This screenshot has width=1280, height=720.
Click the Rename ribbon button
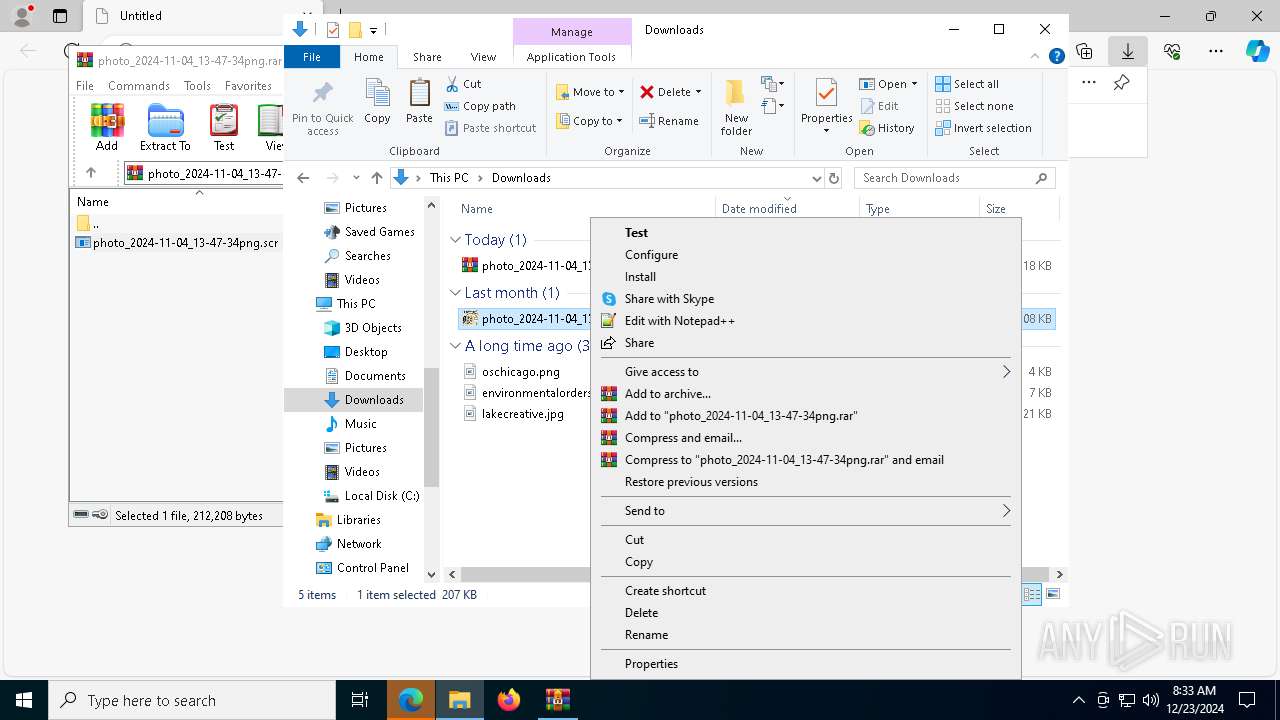[669, 121]
